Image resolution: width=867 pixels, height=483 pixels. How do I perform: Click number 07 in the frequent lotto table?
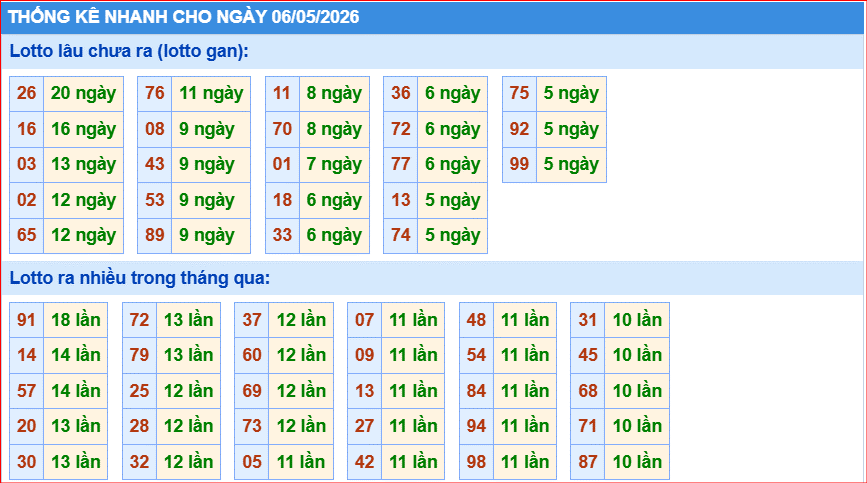pyautogui.click(x=365, y=320)
